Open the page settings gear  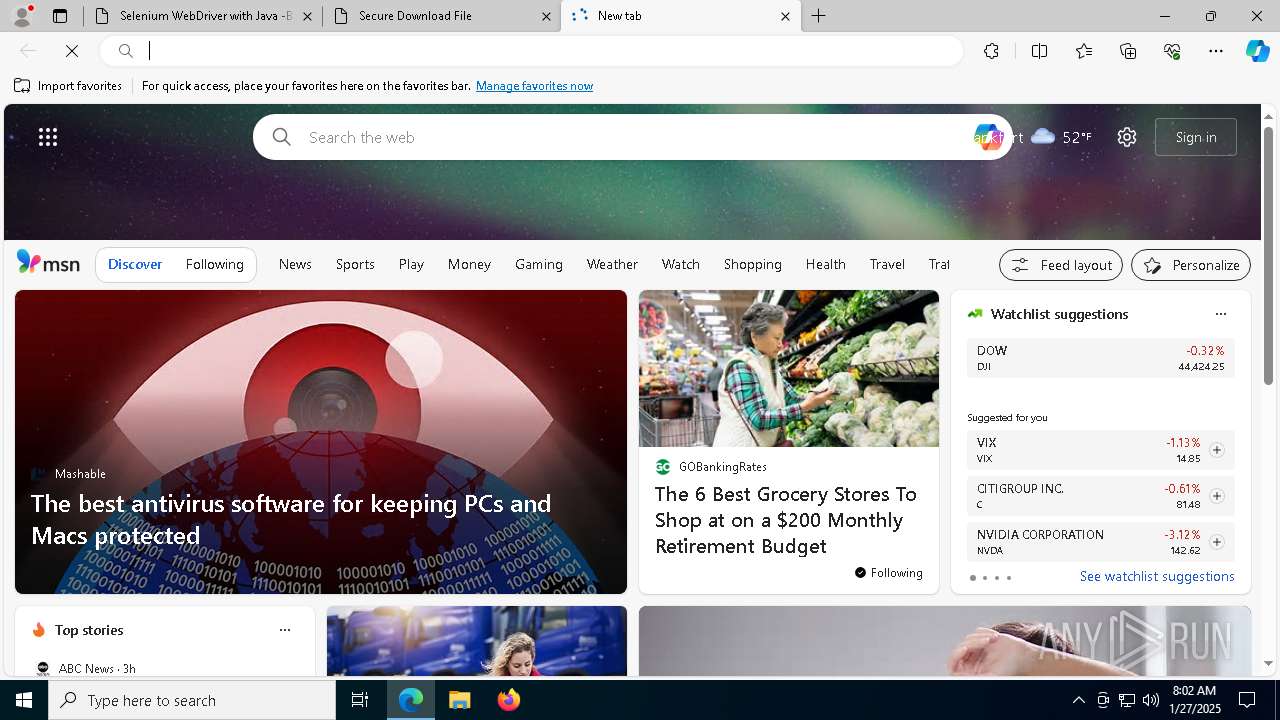coord(1127,137)
